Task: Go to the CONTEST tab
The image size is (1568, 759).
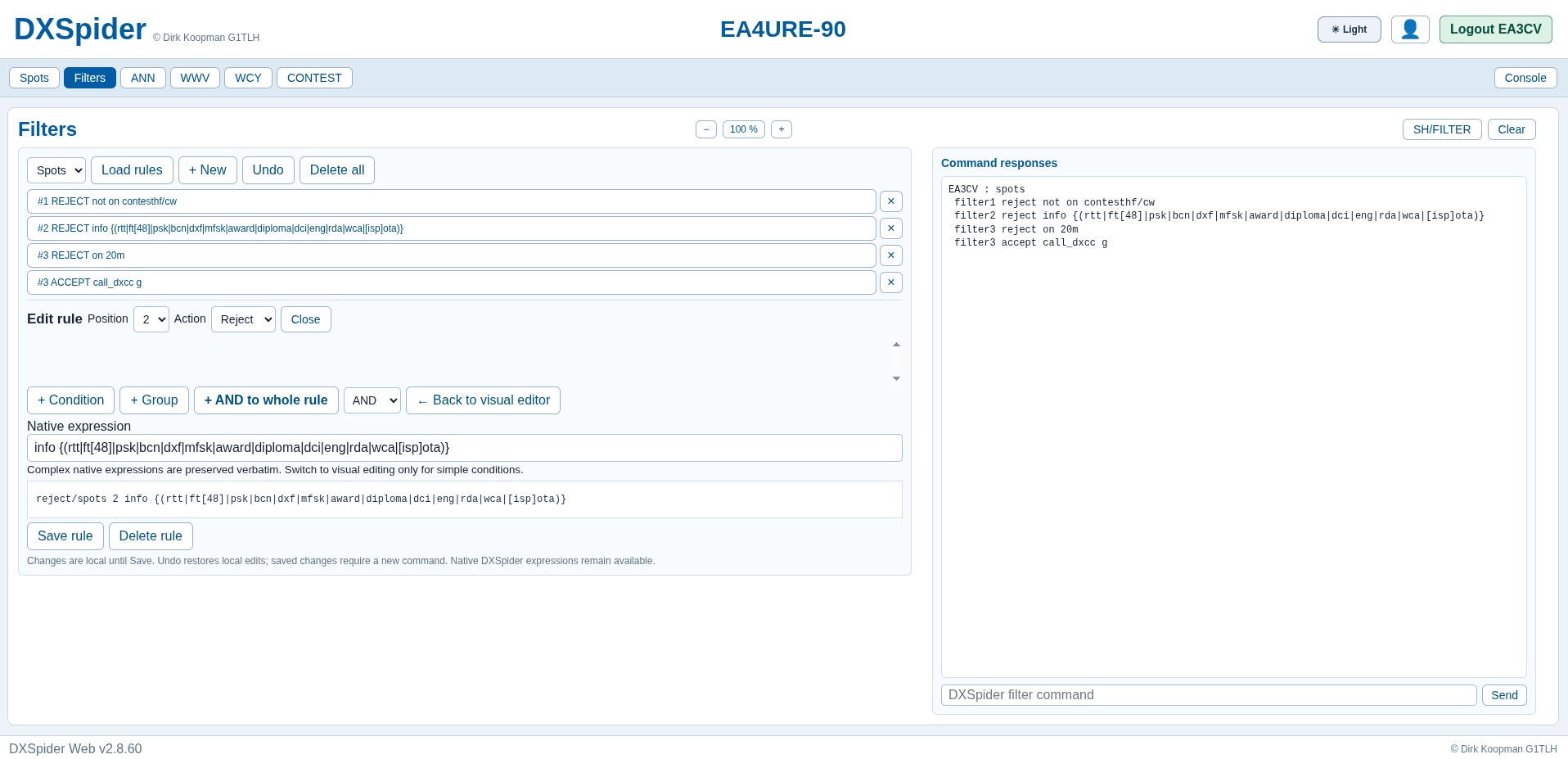Action: pyautogui.click(x=314, y=78)
